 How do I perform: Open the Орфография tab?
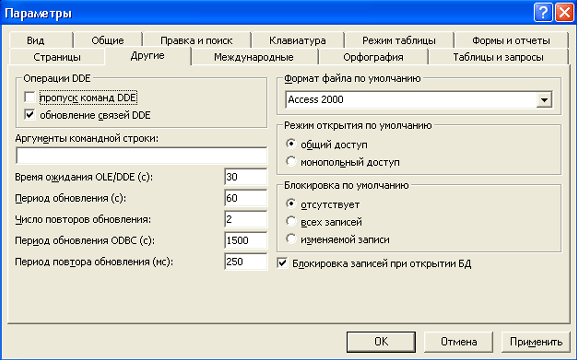click(x=373, y=57)
